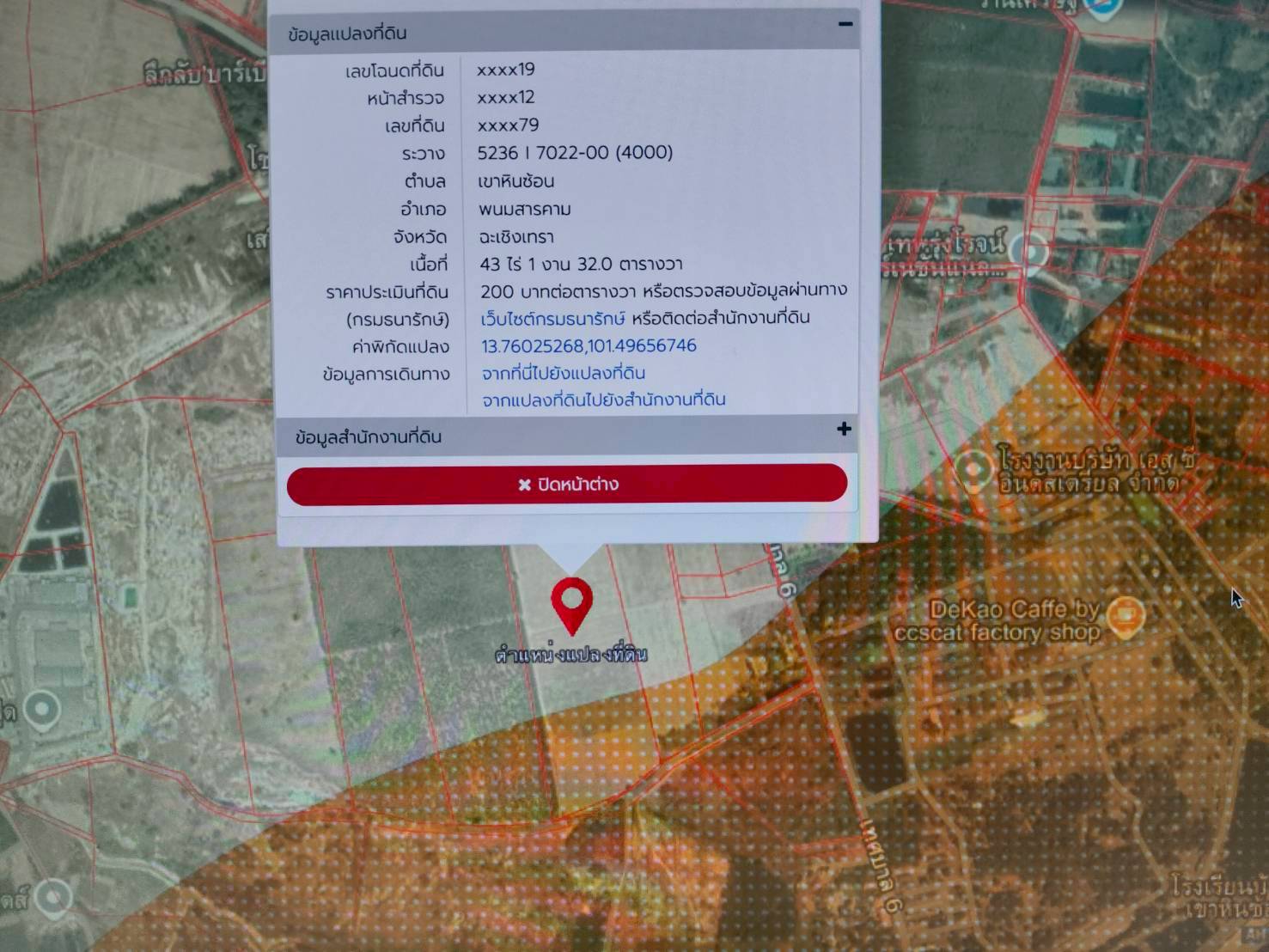Select the gray place pin in bottom-left corner
This screenshot has height=952, width=1269.
coord(53,900)
